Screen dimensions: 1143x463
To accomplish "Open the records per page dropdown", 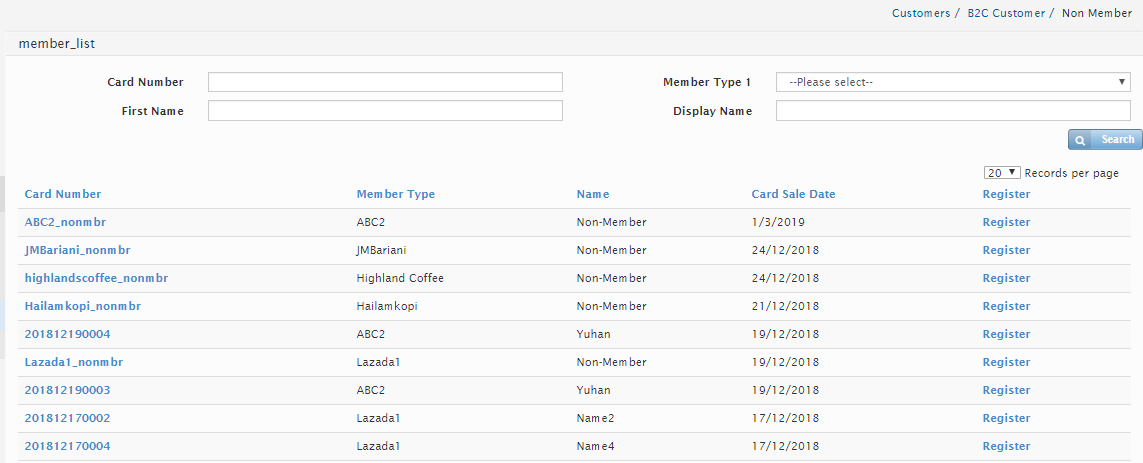I will [1001, 173].
